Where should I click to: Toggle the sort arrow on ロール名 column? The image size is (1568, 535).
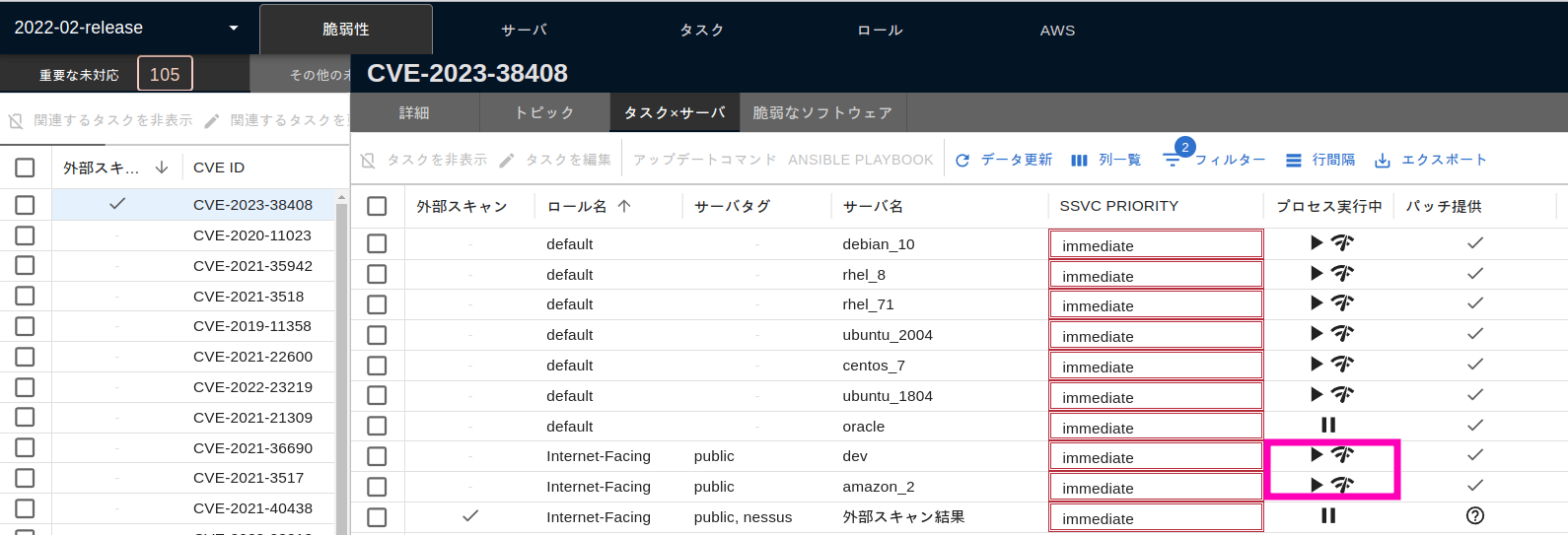(624, 206)
